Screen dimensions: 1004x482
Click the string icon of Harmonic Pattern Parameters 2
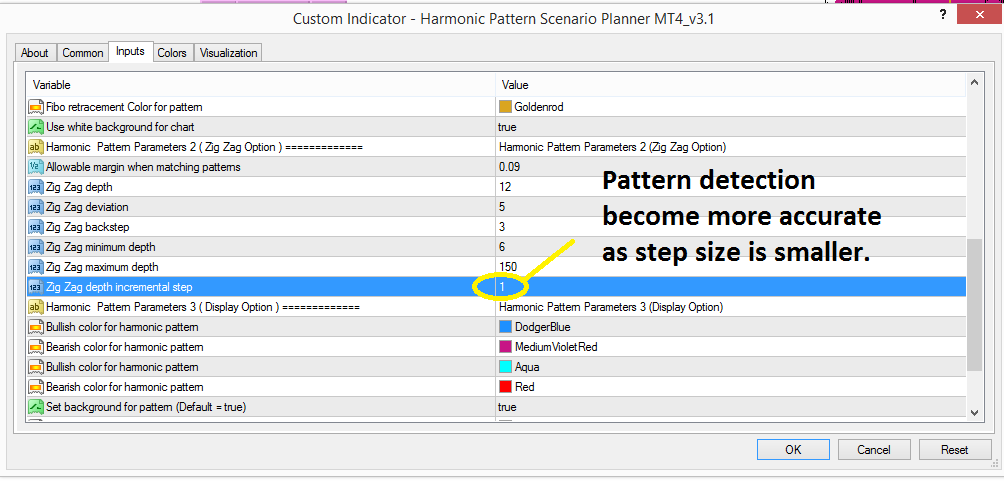point(36,147)
